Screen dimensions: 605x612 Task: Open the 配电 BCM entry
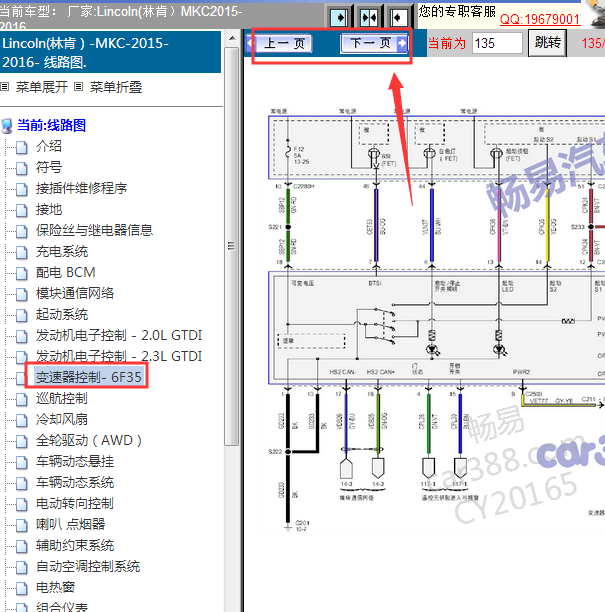tap(66, 272)
